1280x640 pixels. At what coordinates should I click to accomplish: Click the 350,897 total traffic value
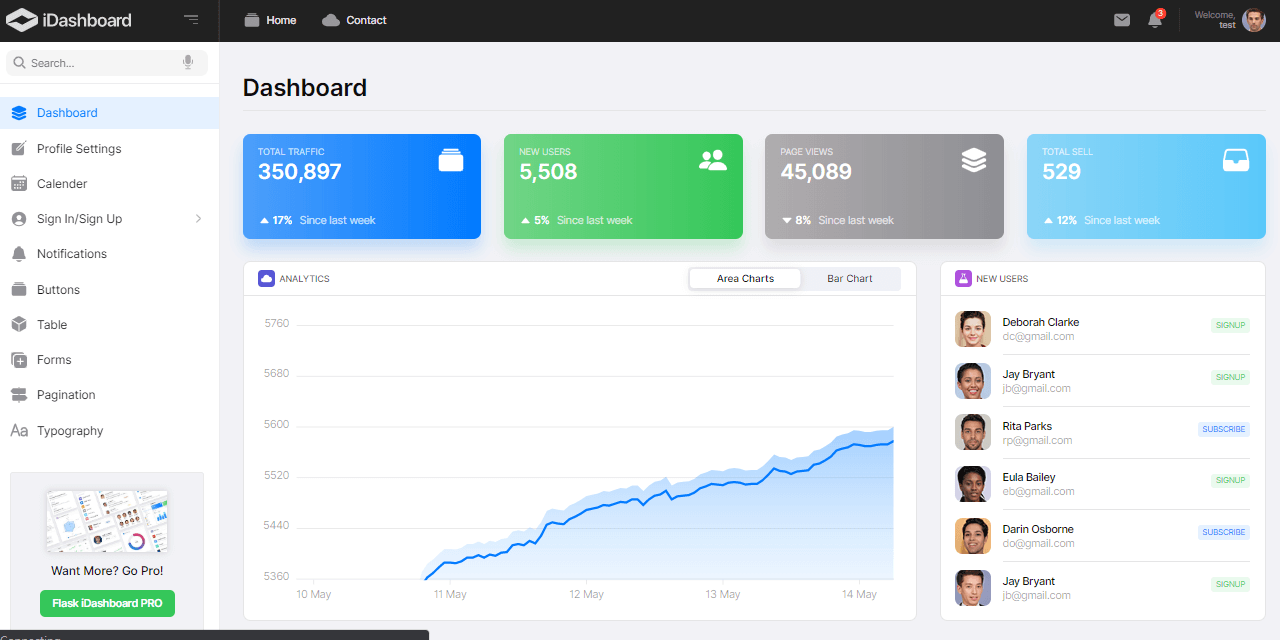click(300, 172)
